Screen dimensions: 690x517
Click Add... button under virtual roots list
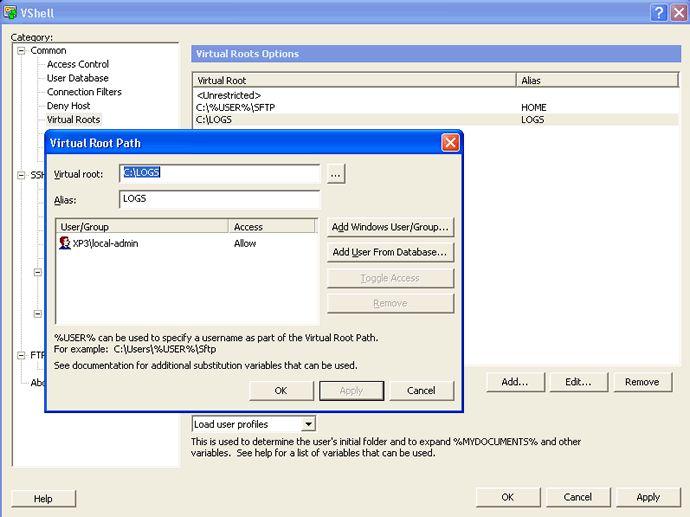(x=515, y=382)
